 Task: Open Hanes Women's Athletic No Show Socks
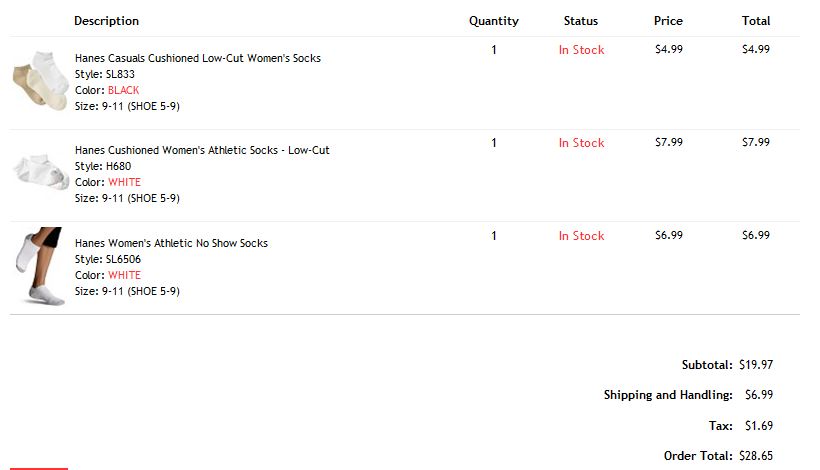click(x=171, y=243)
